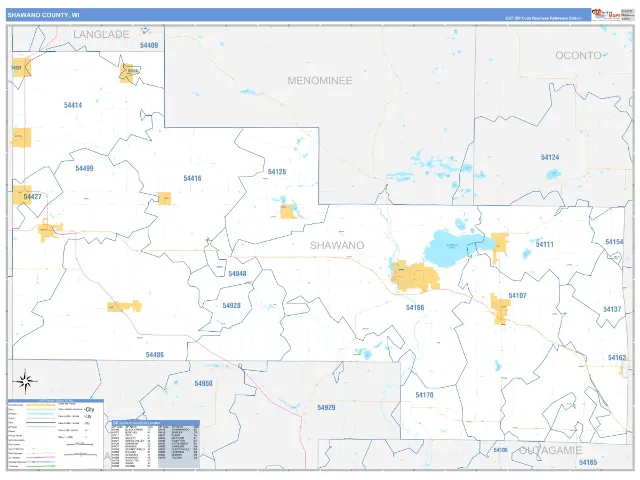Click ZIP code label 54928

click(231, 305)
